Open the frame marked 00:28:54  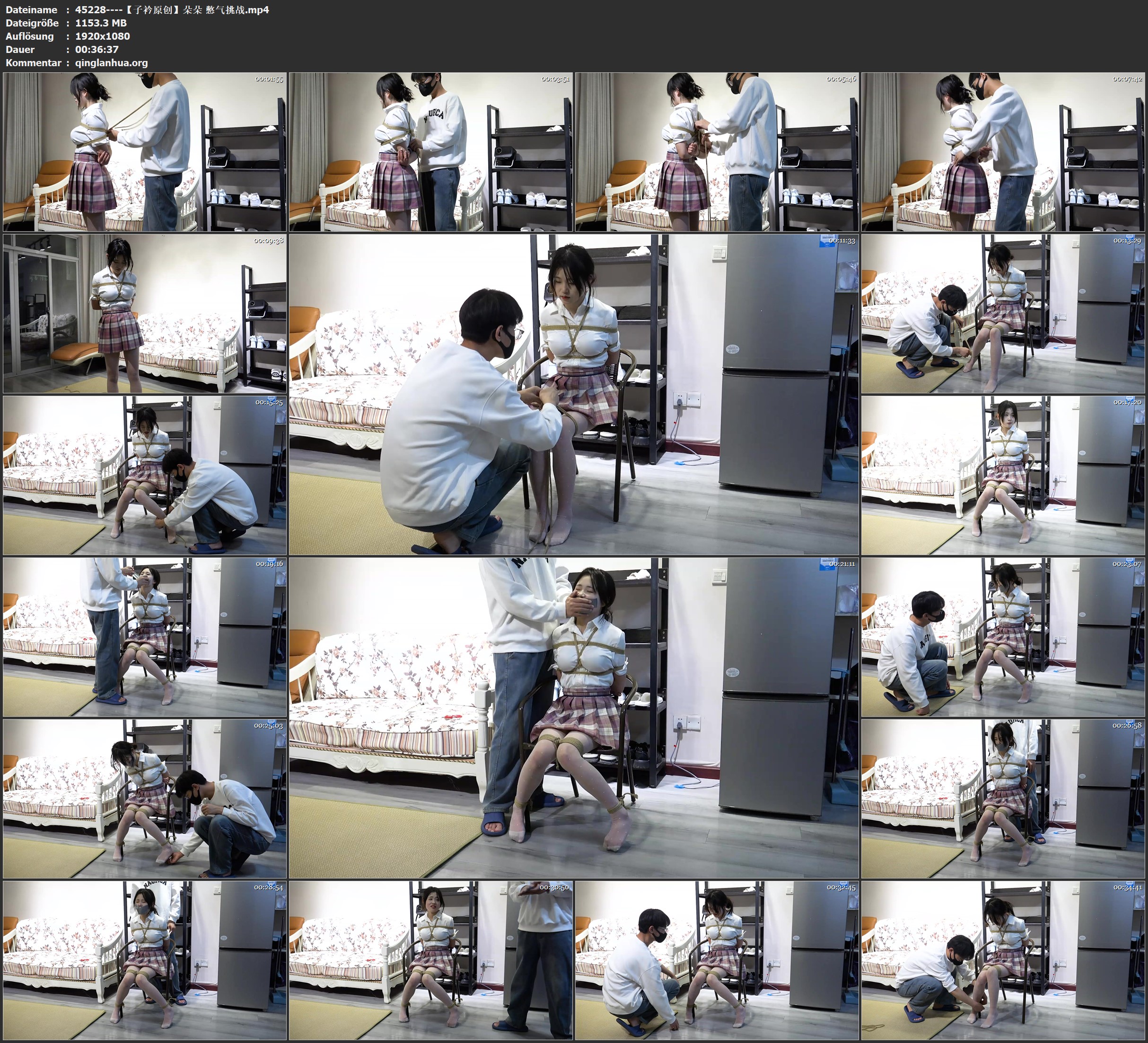click(145, 960)
